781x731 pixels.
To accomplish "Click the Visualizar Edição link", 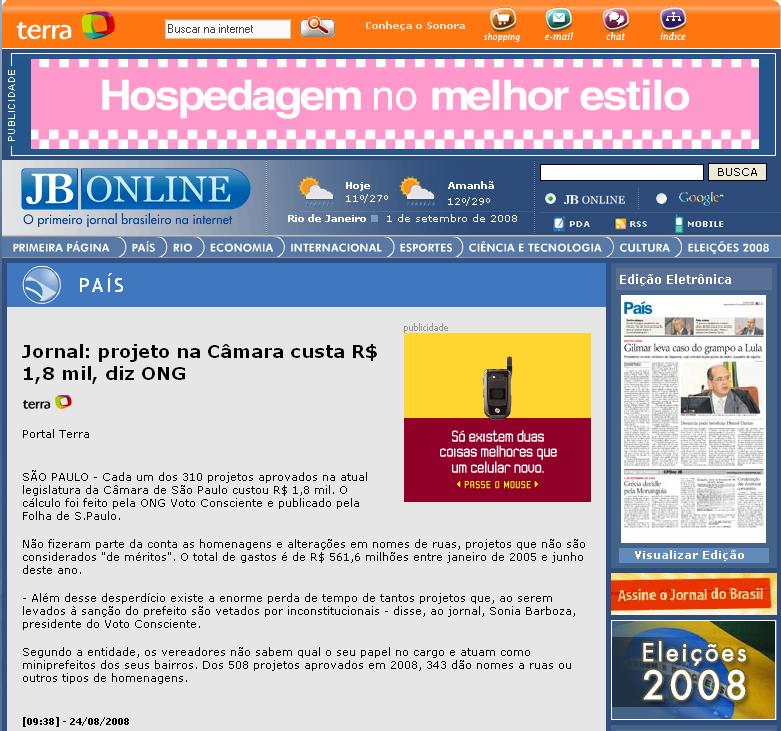I will pyautogui.click(x=689, y=555).
